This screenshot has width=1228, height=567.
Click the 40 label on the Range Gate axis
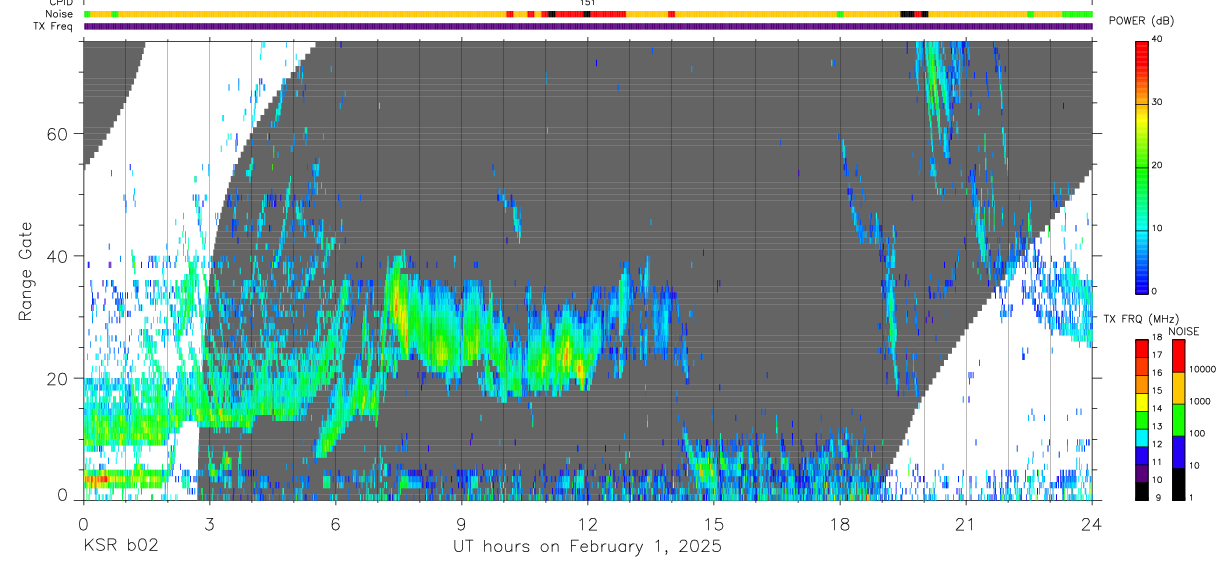58,256
